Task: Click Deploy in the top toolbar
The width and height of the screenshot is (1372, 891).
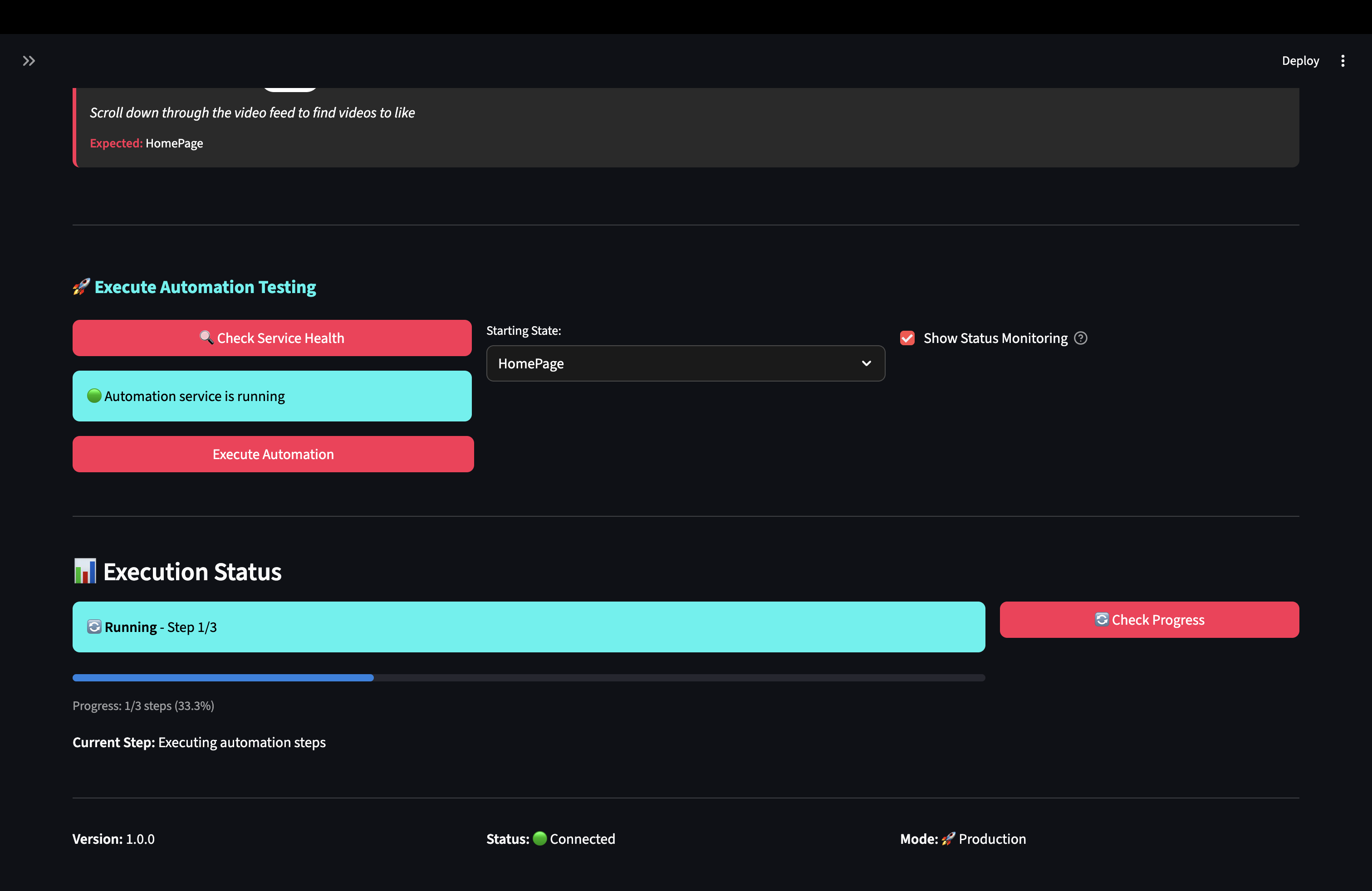Action: (x=1300, y=60)
